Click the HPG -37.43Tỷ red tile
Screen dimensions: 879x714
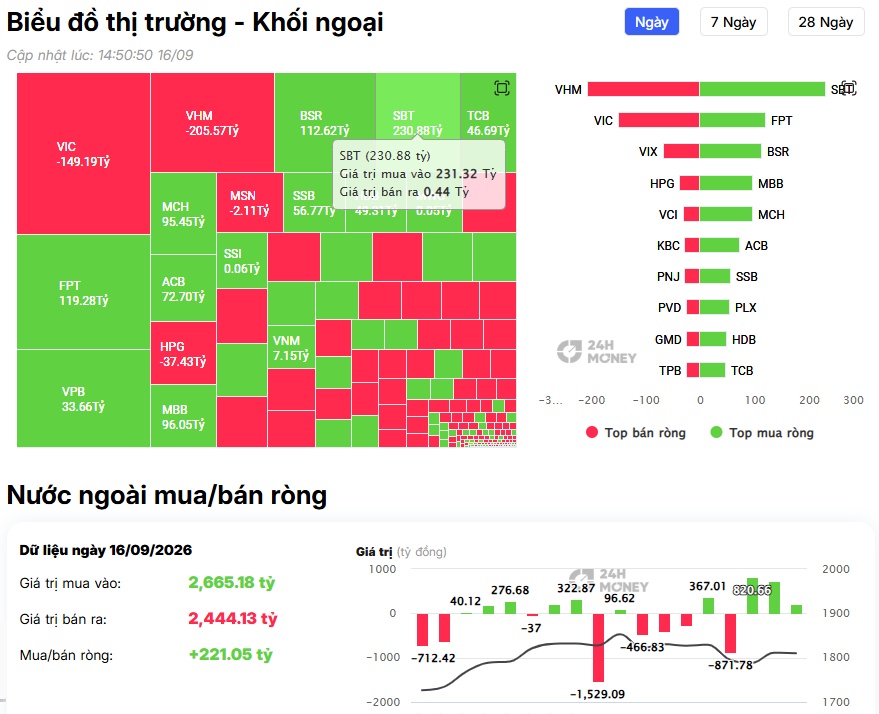183,353
